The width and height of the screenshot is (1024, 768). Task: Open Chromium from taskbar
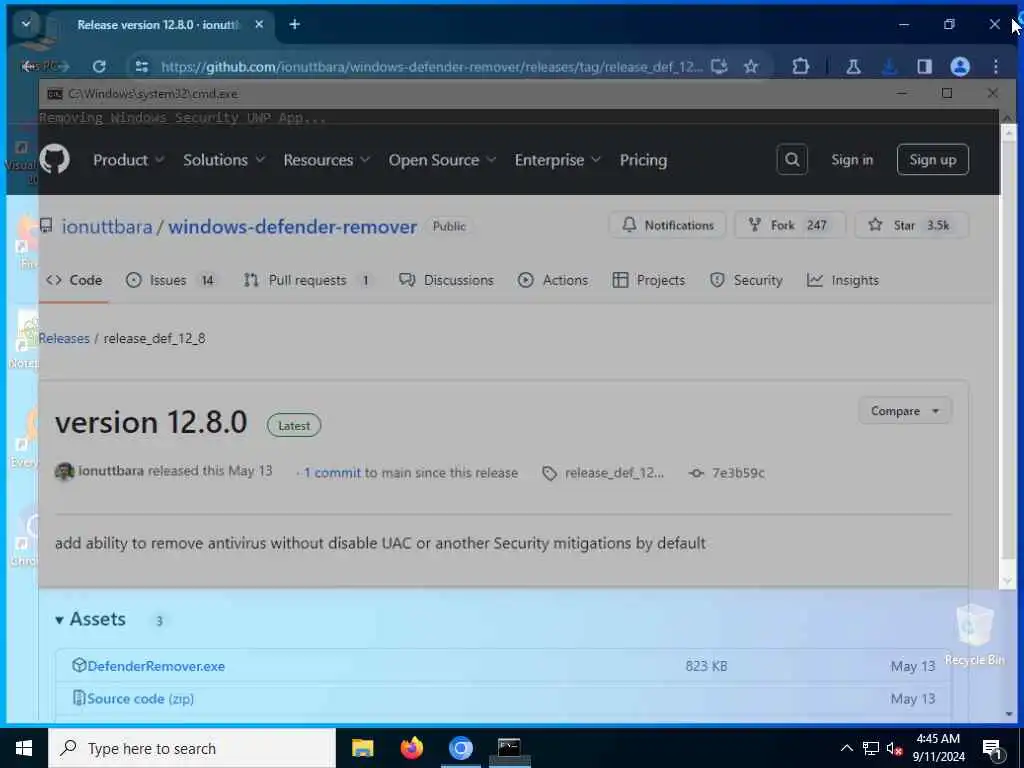[460, 748]
